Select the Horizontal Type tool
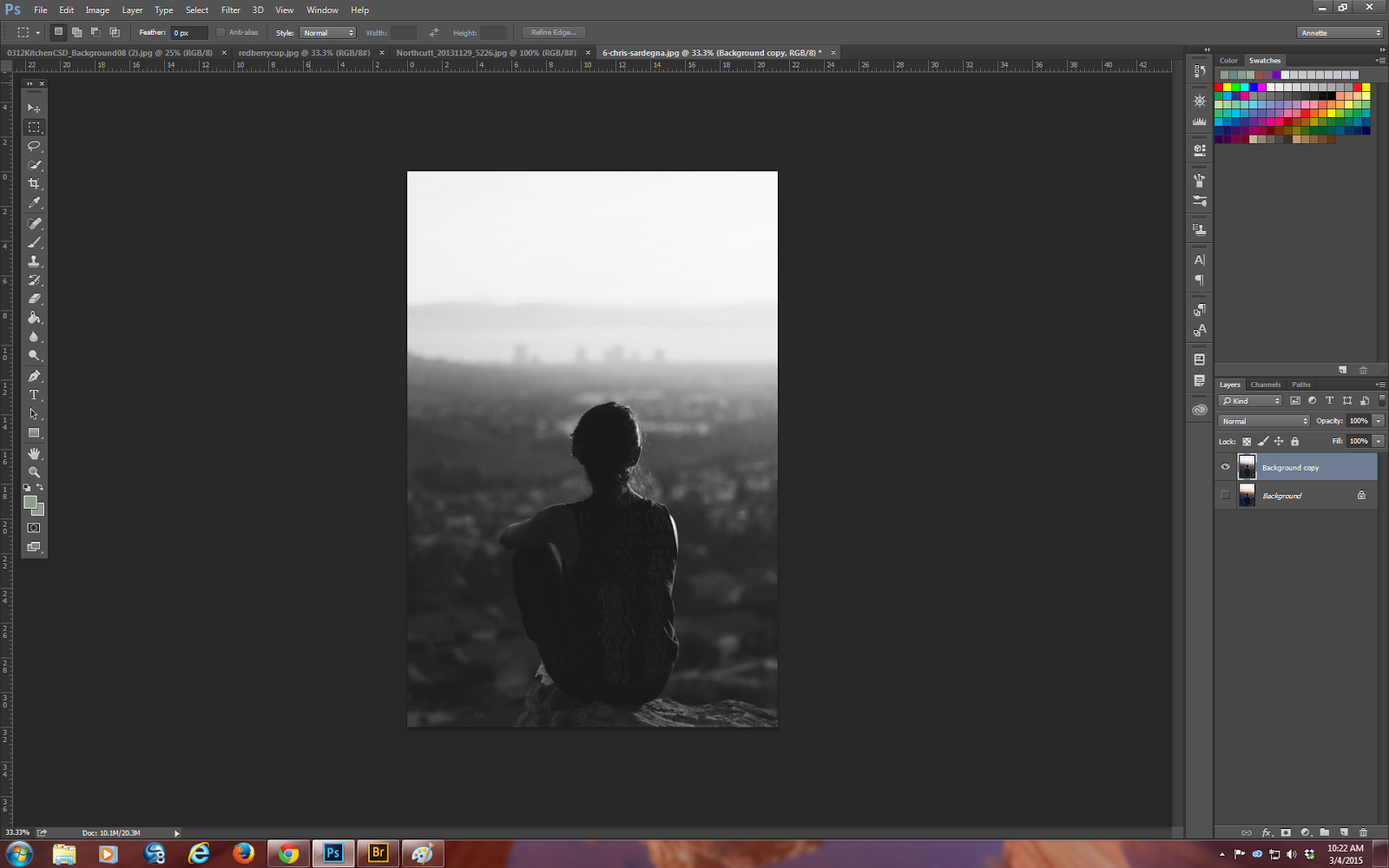The width and height of the screenshot is (1389, 868). tap(34, 395)
